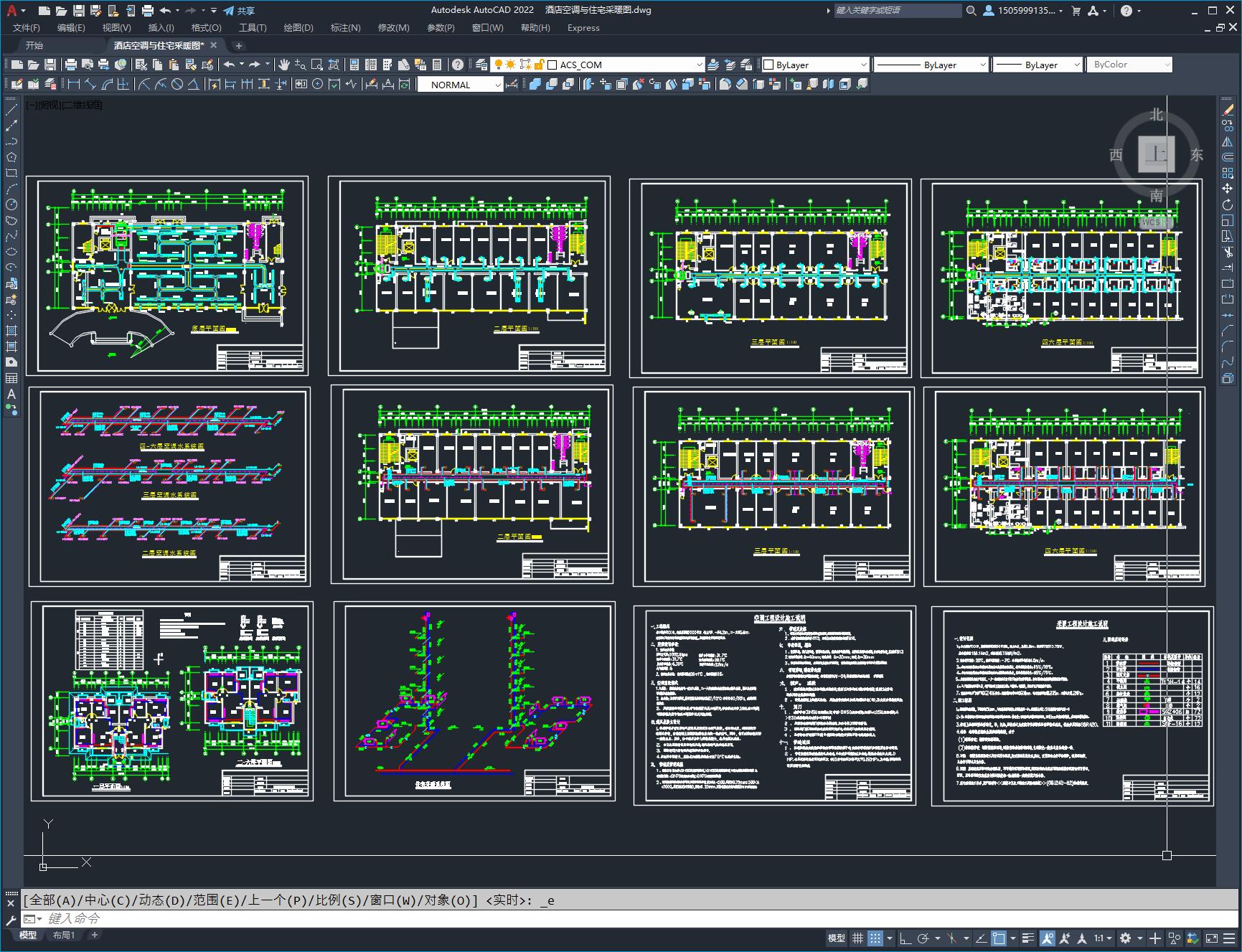Select the Rotate tool in modify toolbar
This screenshot has width=1242, height=952.
1228,204
